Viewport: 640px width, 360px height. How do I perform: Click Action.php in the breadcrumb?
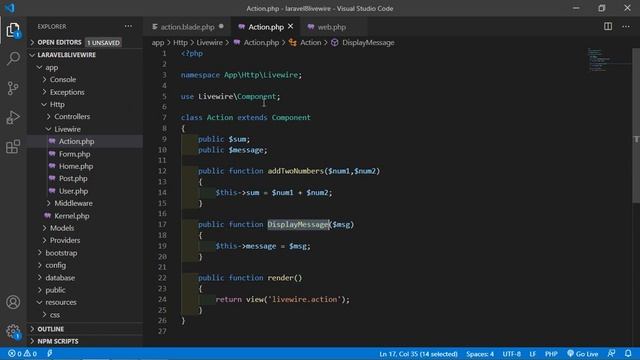(261, 42)
